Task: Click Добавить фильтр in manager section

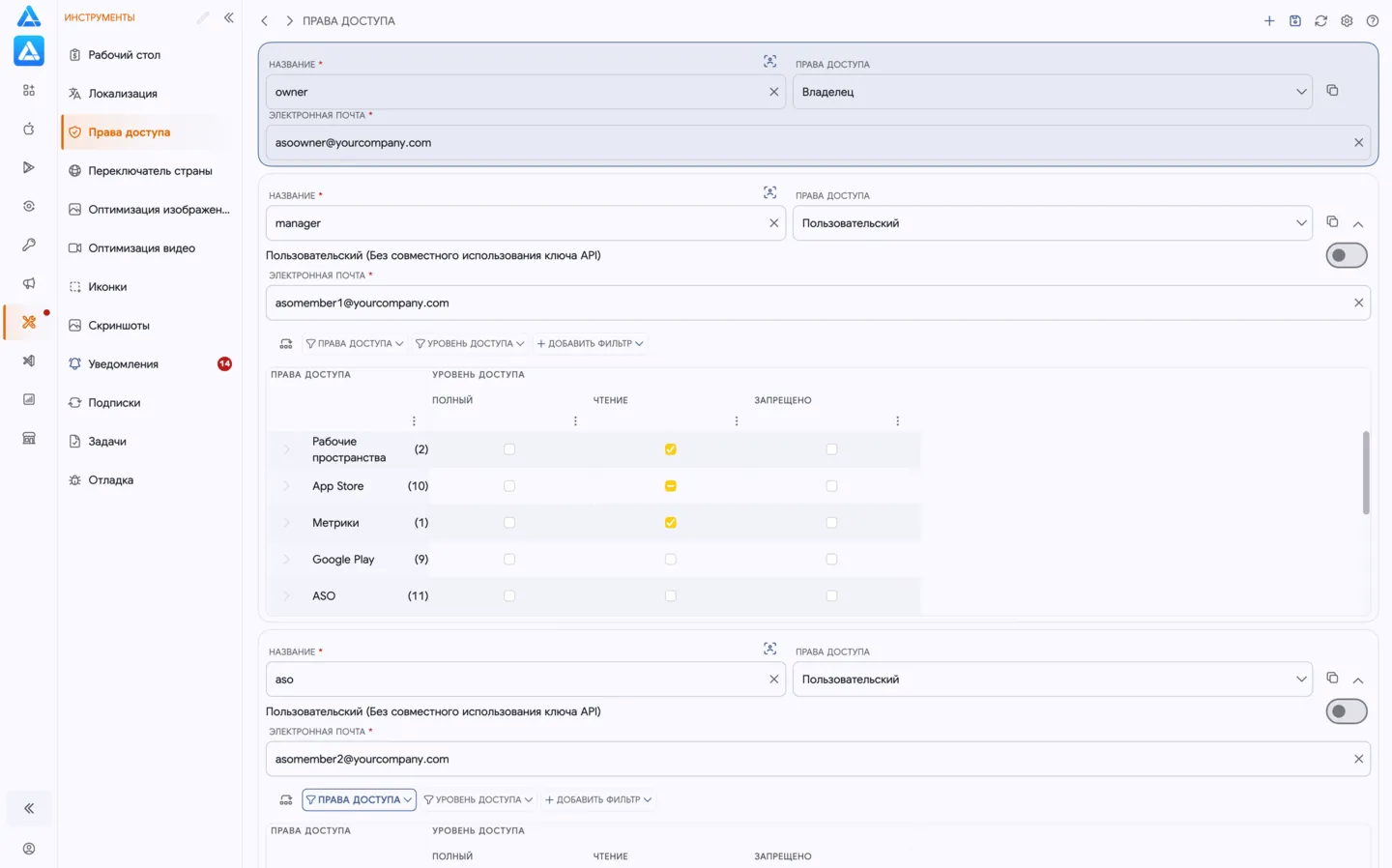Action: pyautogui.click(x=590, y=343)
